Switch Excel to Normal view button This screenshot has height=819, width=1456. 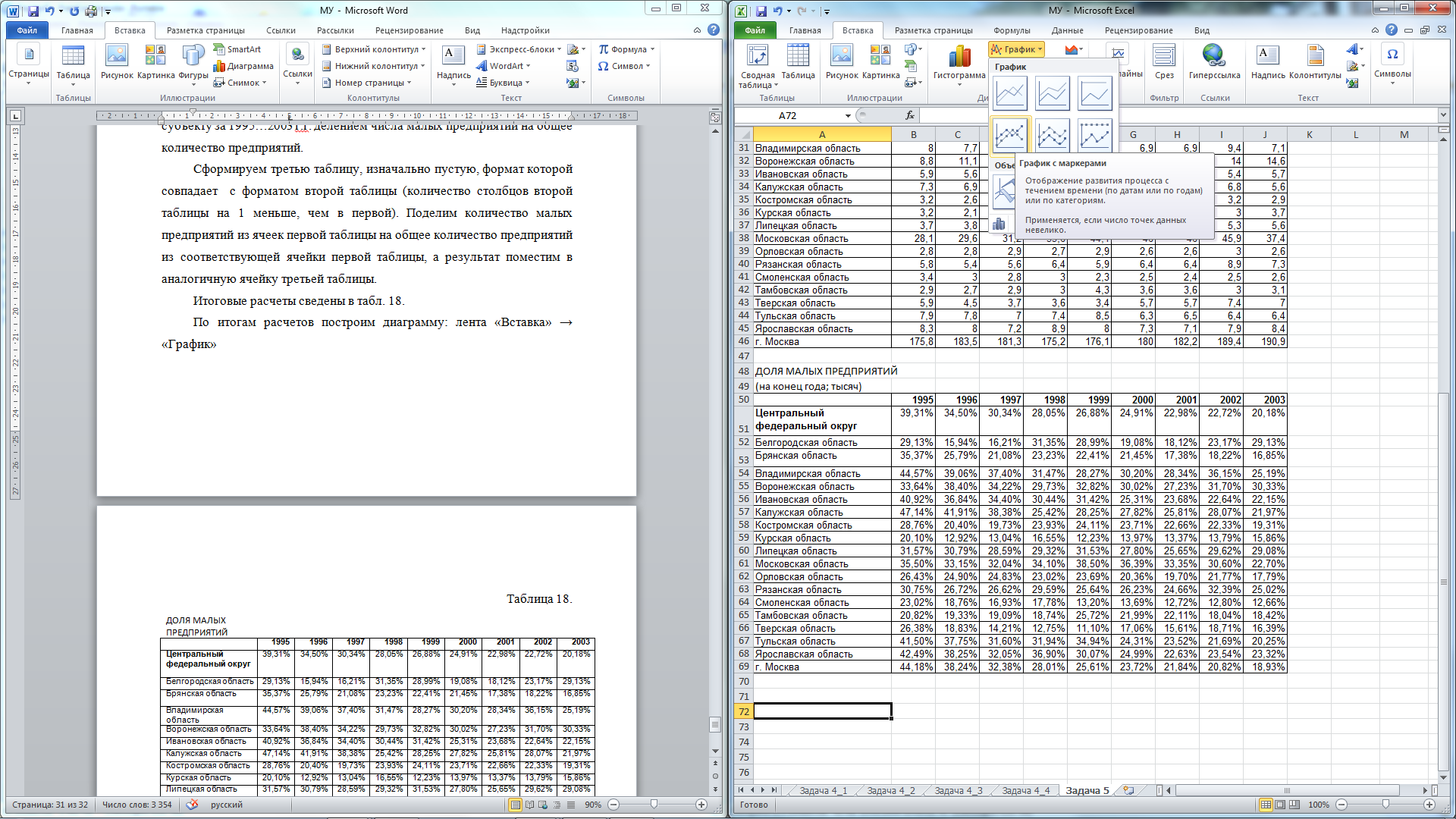point(1266,805)
